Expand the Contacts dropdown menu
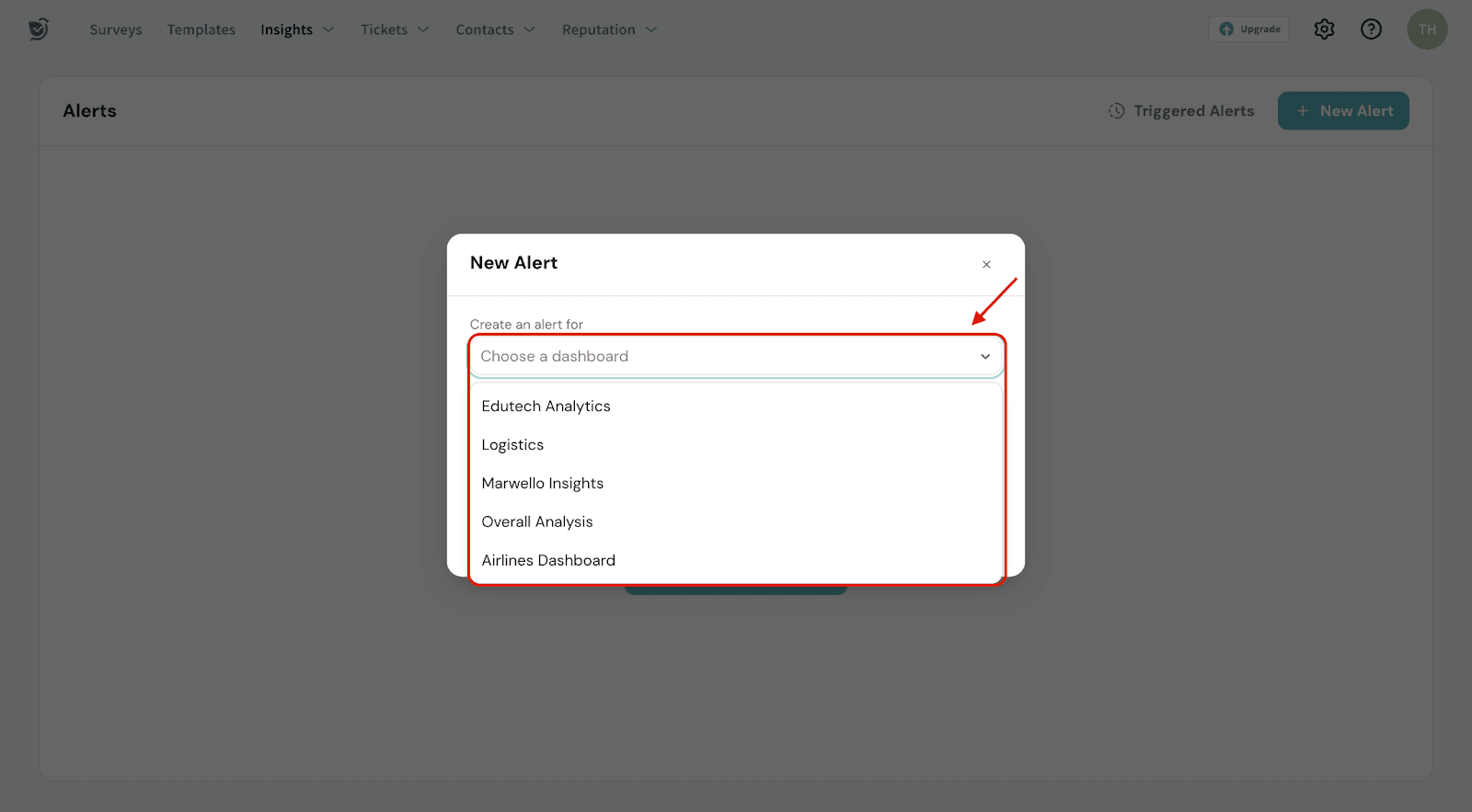The width and height of the screenshot is (1472, 812). click(495, 29)
